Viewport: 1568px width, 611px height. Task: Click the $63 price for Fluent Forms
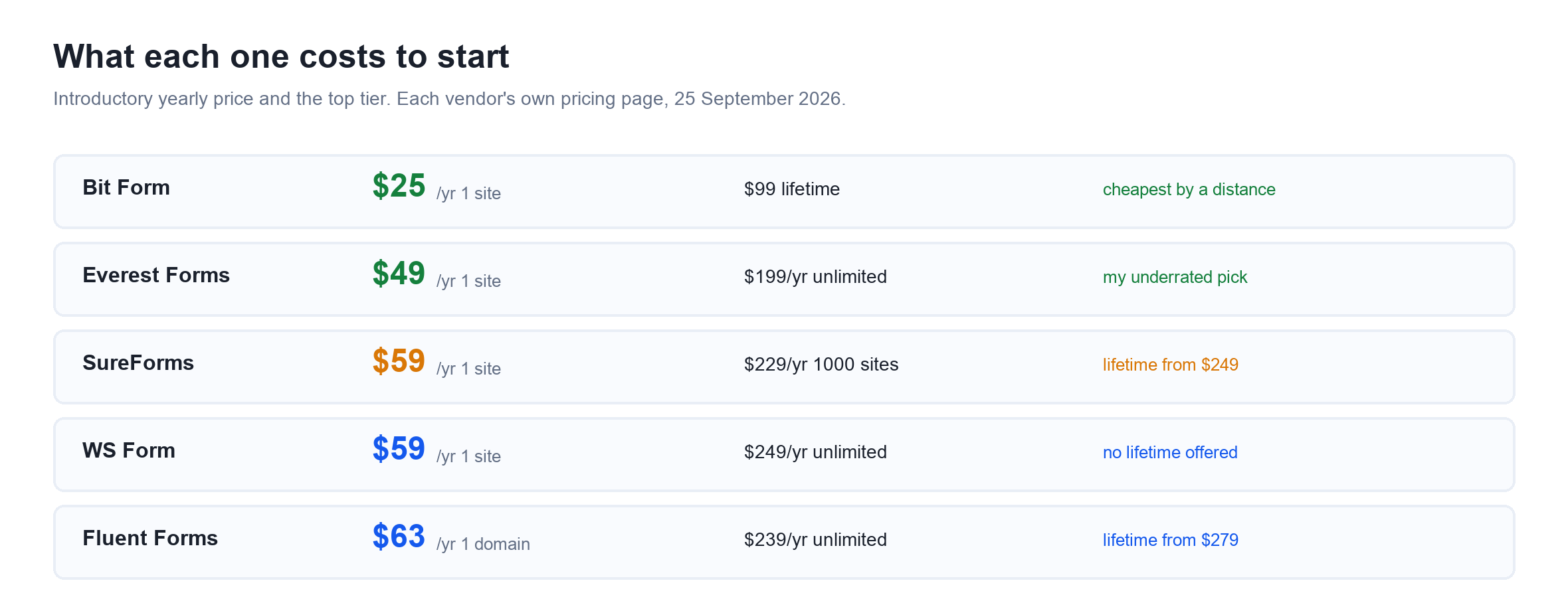pos(399,537)
